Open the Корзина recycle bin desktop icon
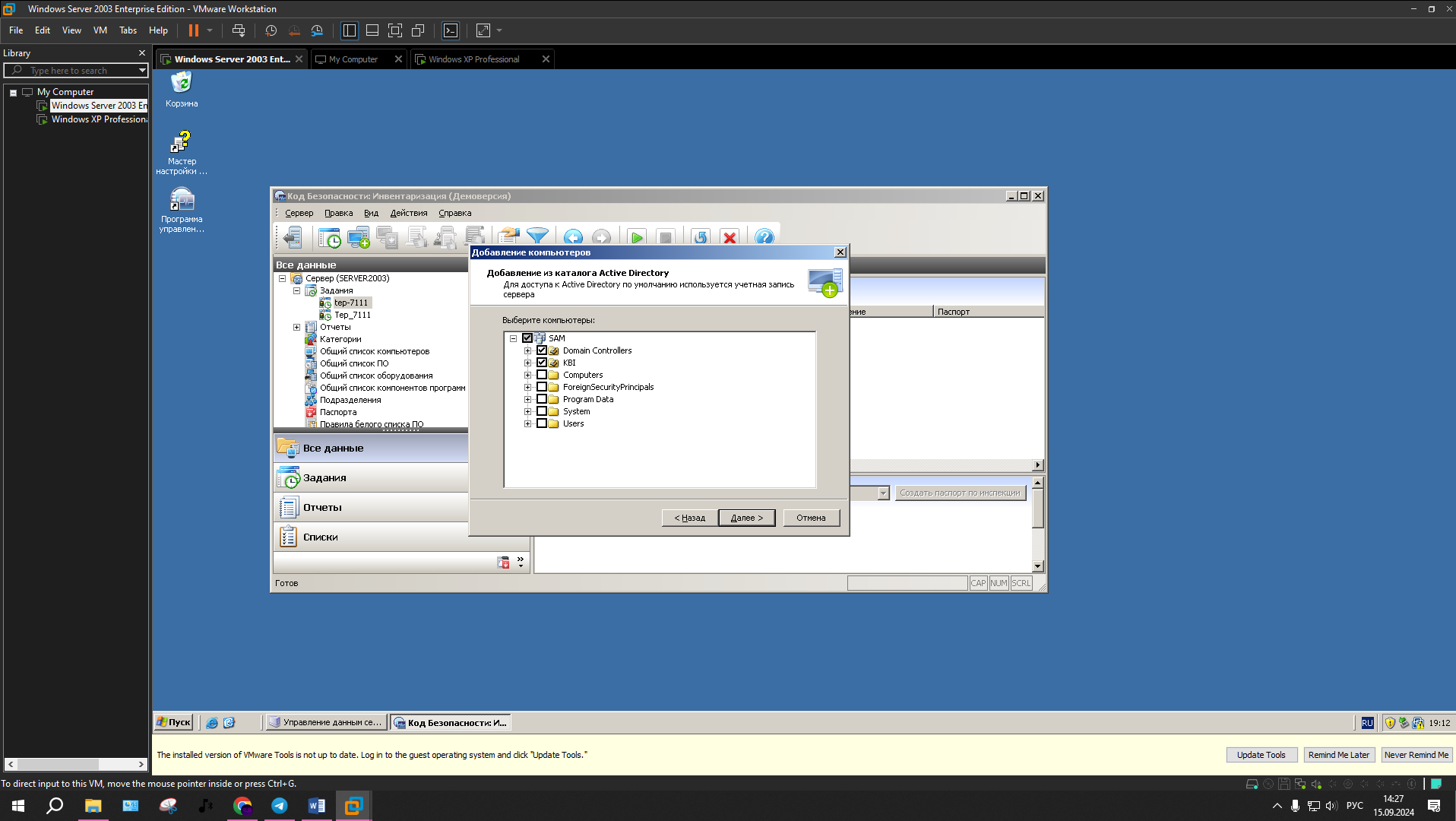The image size is (1456, 821). 182,89
